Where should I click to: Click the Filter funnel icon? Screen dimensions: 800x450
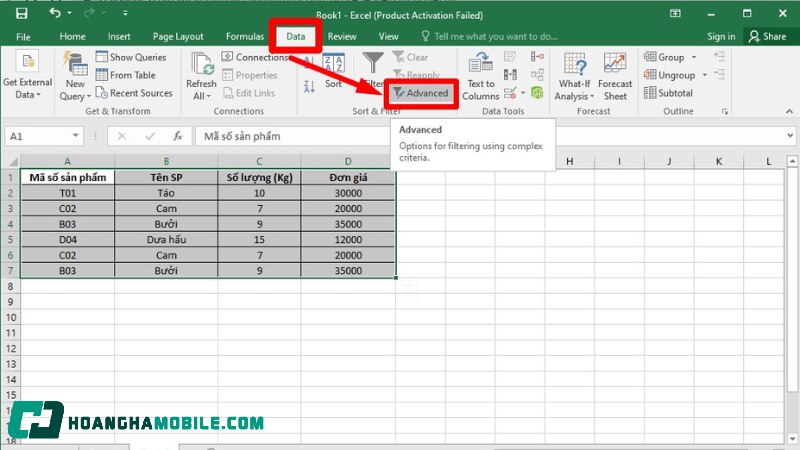[372, 63]
